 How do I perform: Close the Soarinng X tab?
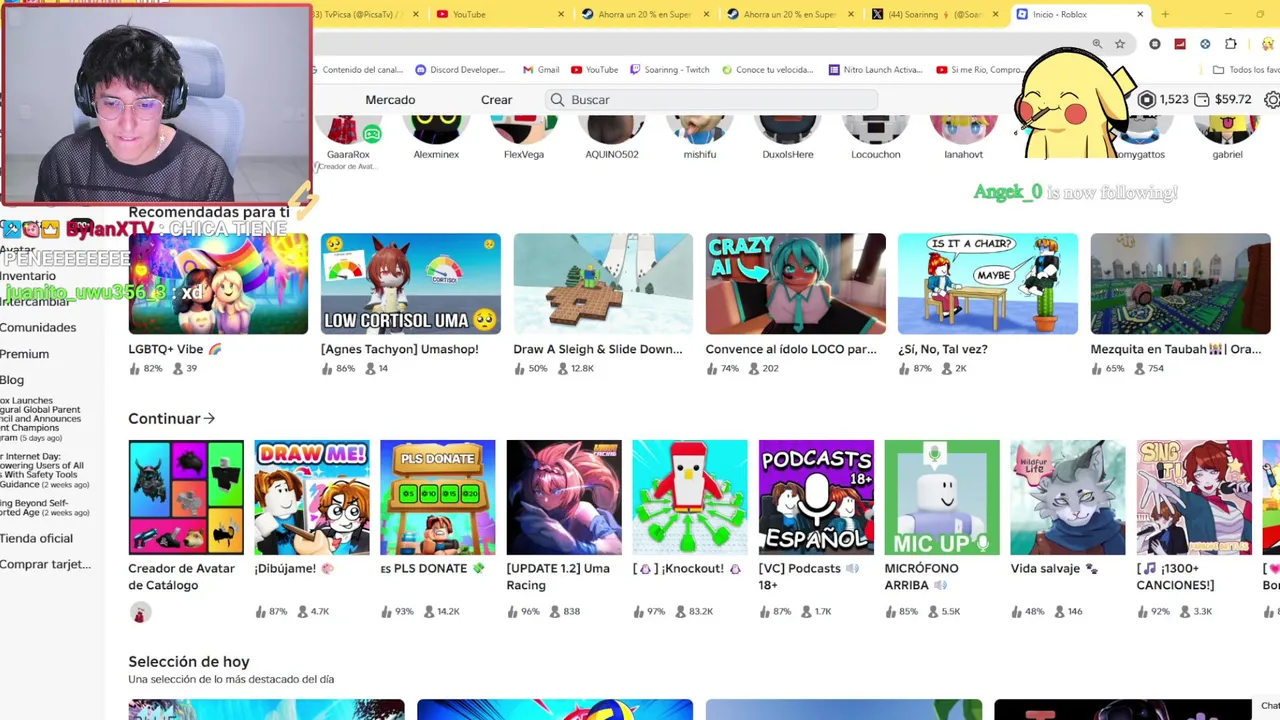995,14
